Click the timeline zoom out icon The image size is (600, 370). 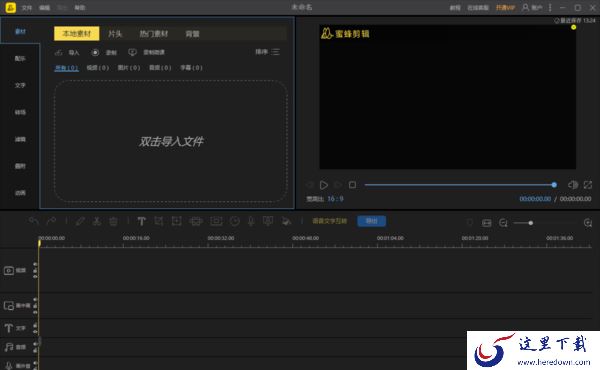(x=503, y=223)
